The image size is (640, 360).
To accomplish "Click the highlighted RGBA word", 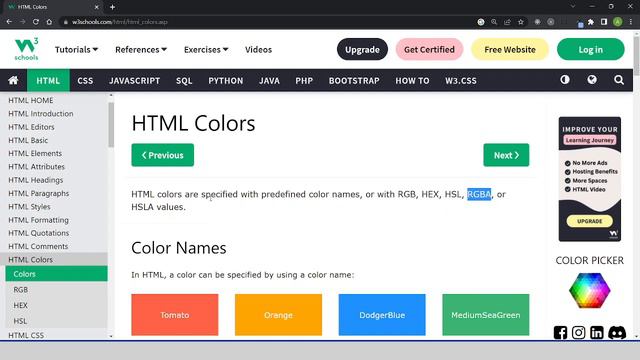I will [479, 194].
